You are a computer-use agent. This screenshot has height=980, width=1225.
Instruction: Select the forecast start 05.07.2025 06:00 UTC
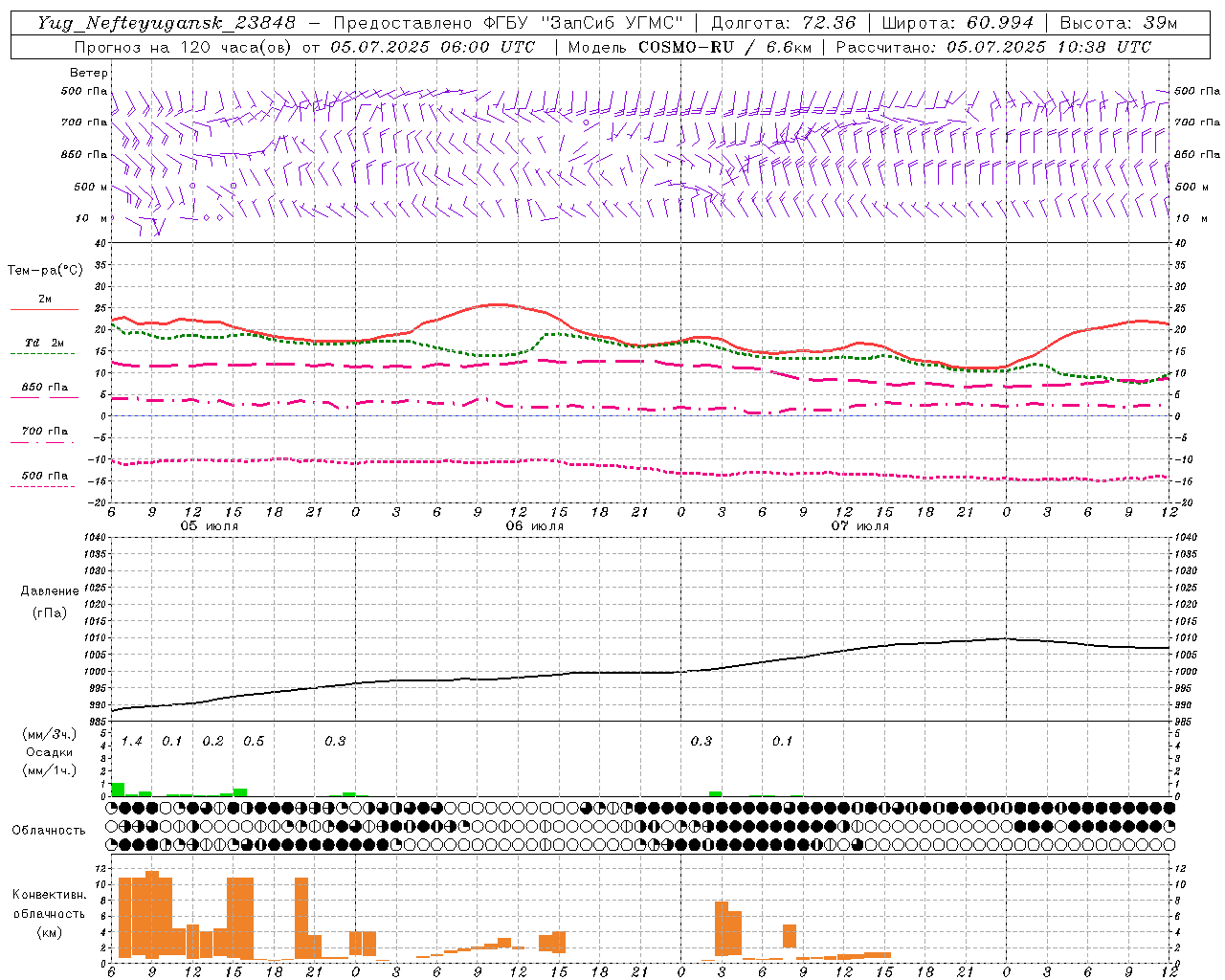[x=433, y=47]
